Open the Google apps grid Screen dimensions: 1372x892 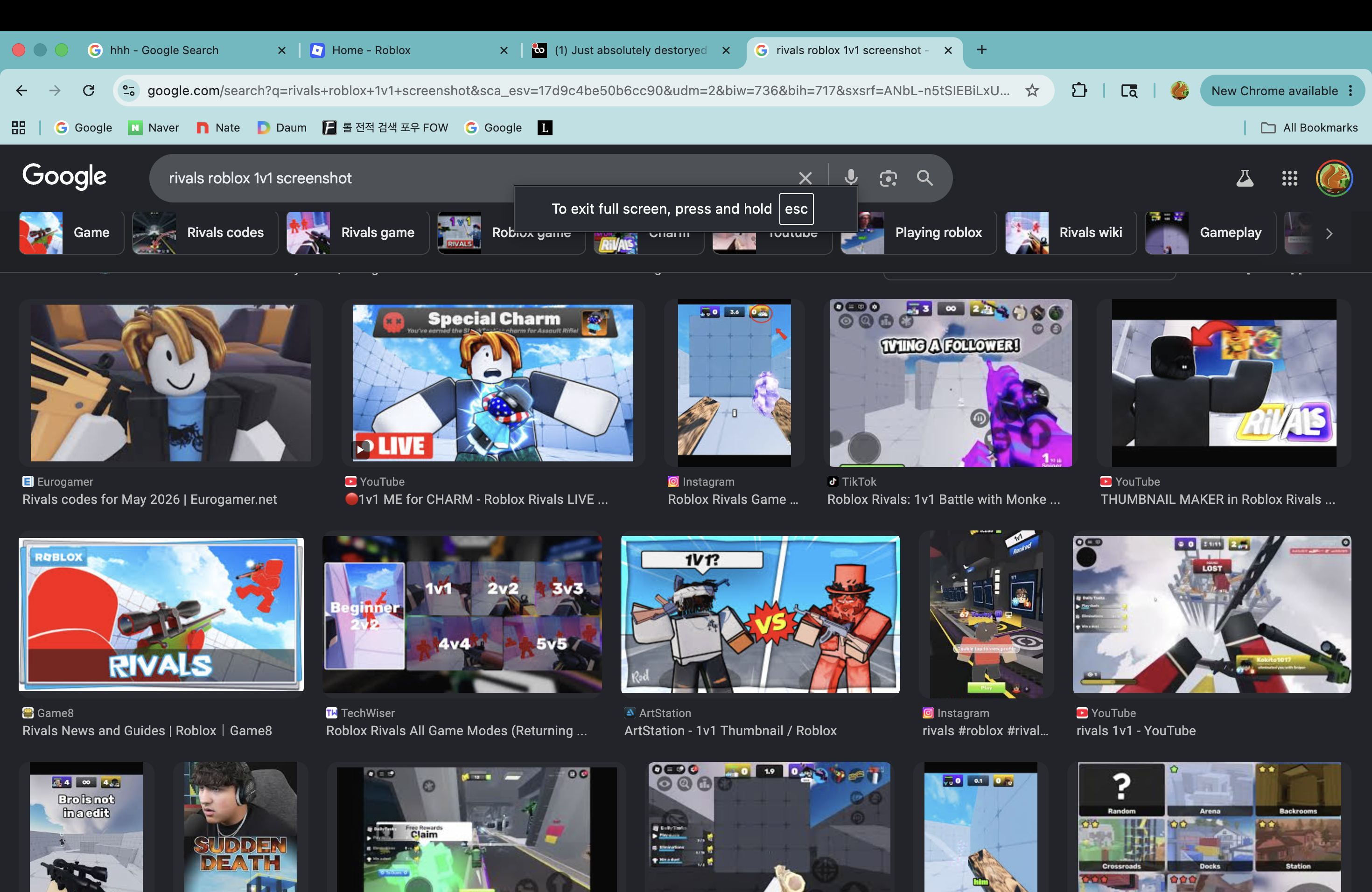point(1289,178)
